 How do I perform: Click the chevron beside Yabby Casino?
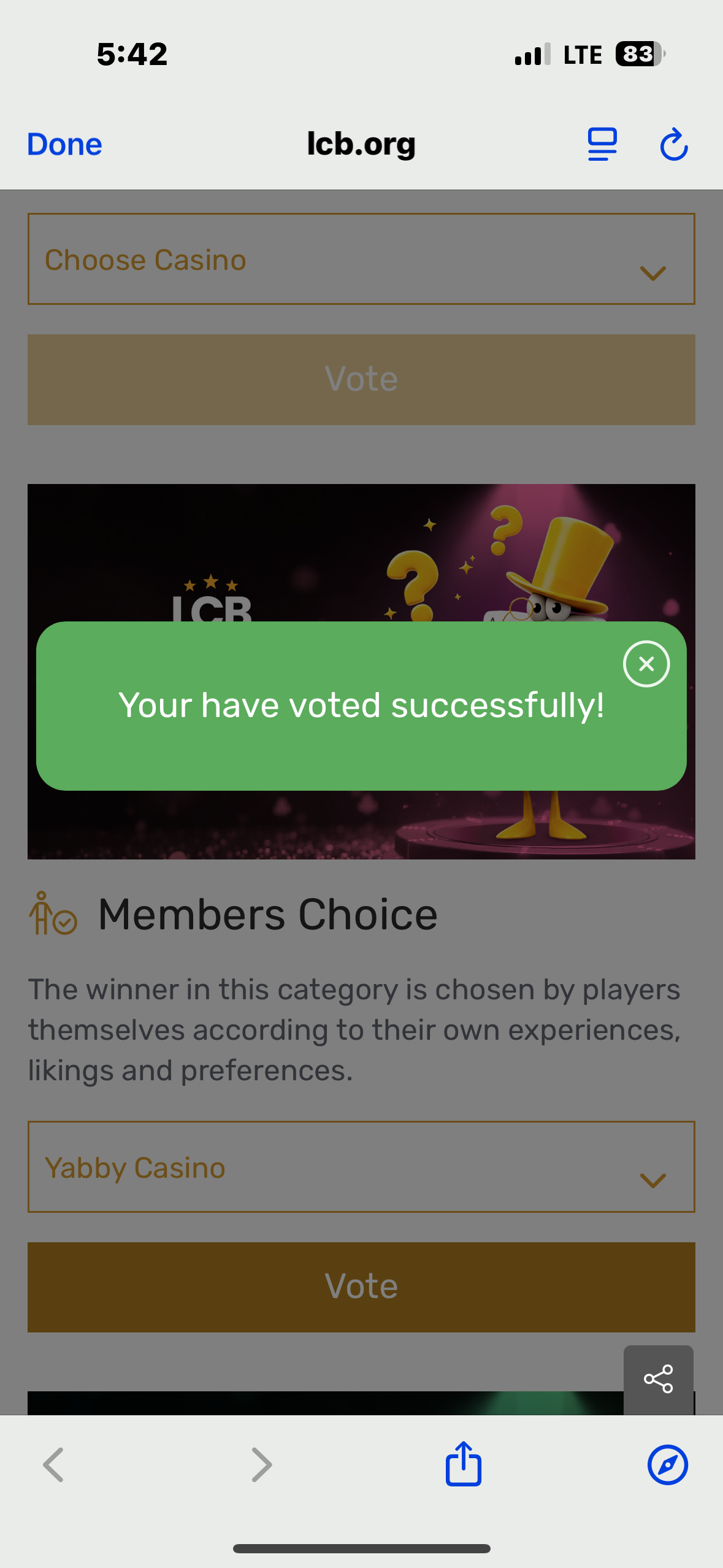click(x=652, y=1180)
